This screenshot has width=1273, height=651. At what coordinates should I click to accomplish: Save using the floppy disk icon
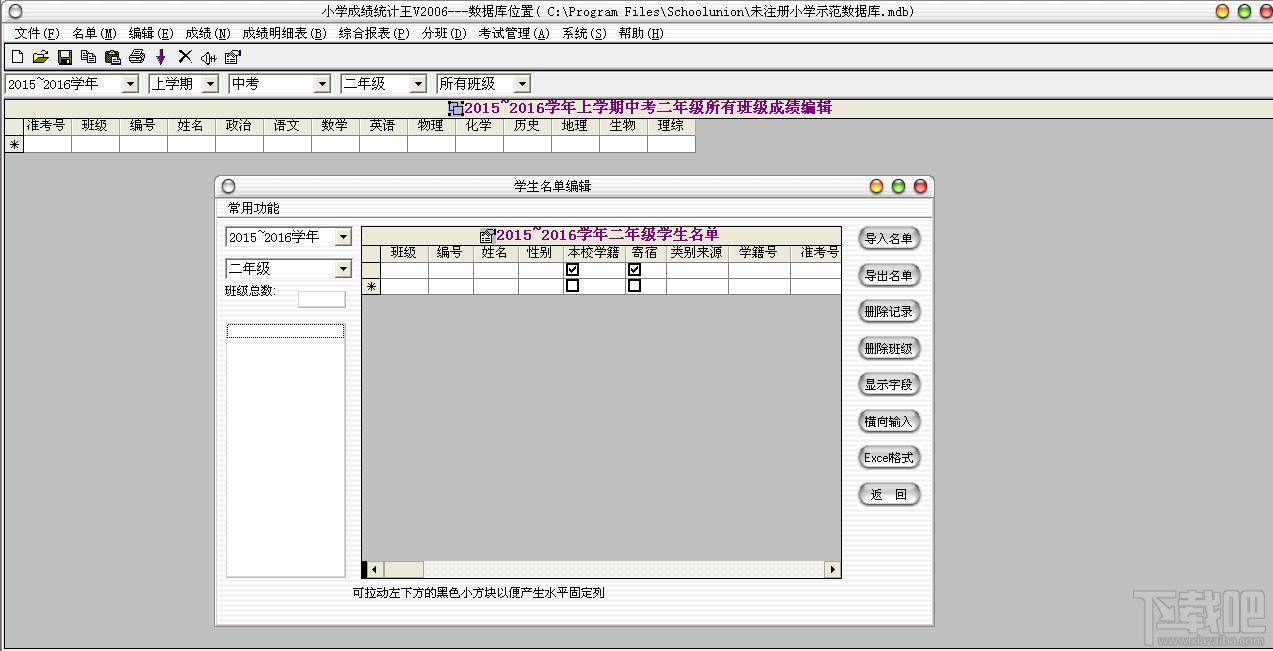click(64, 57)
